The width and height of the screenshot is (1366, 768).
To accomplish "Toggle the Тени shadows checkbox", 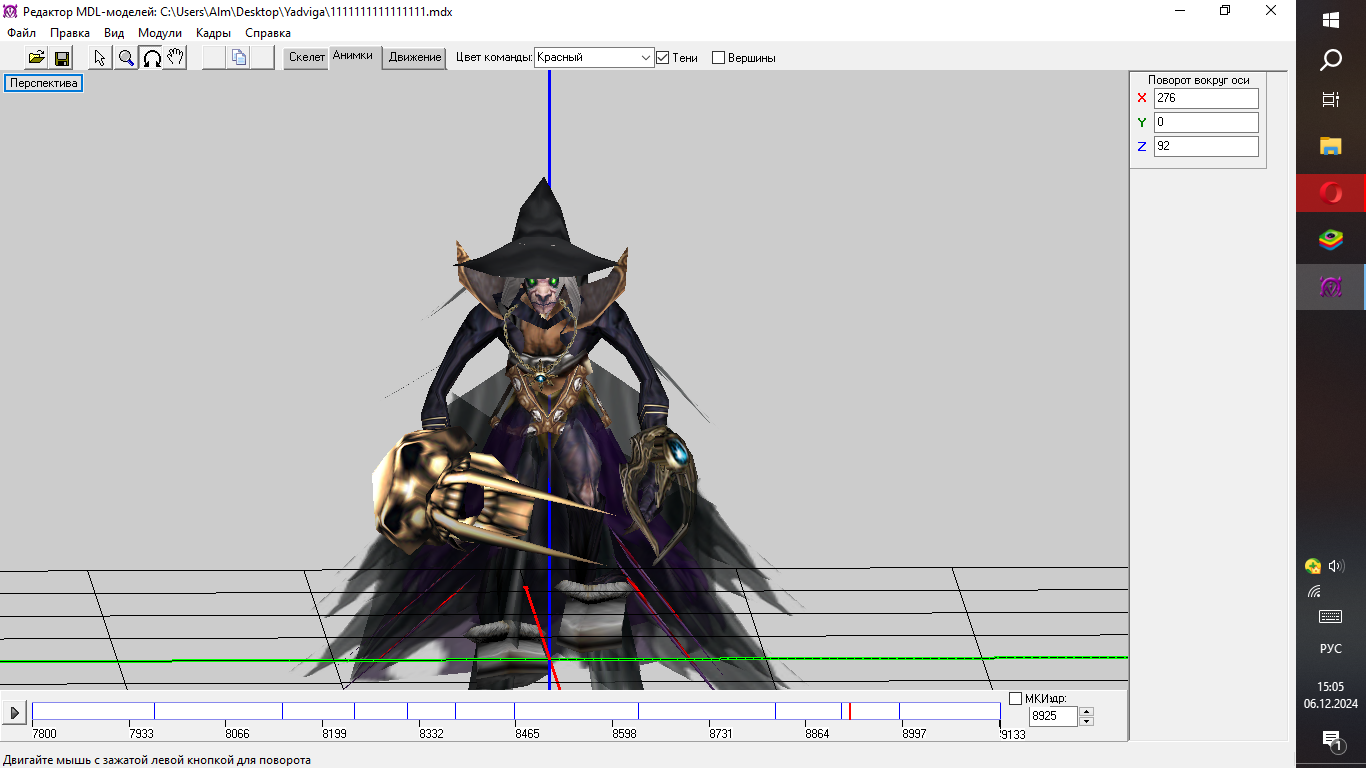I will [x=662, y=58].
